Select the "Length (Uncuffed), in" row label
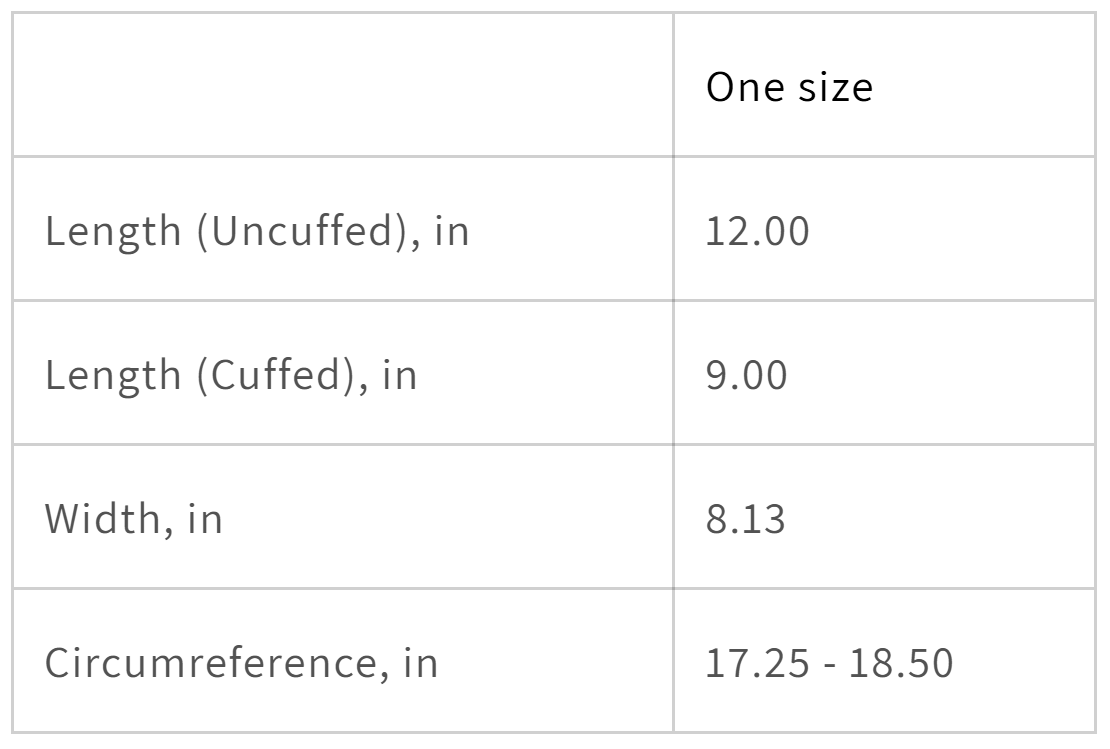 pos(257,232)
